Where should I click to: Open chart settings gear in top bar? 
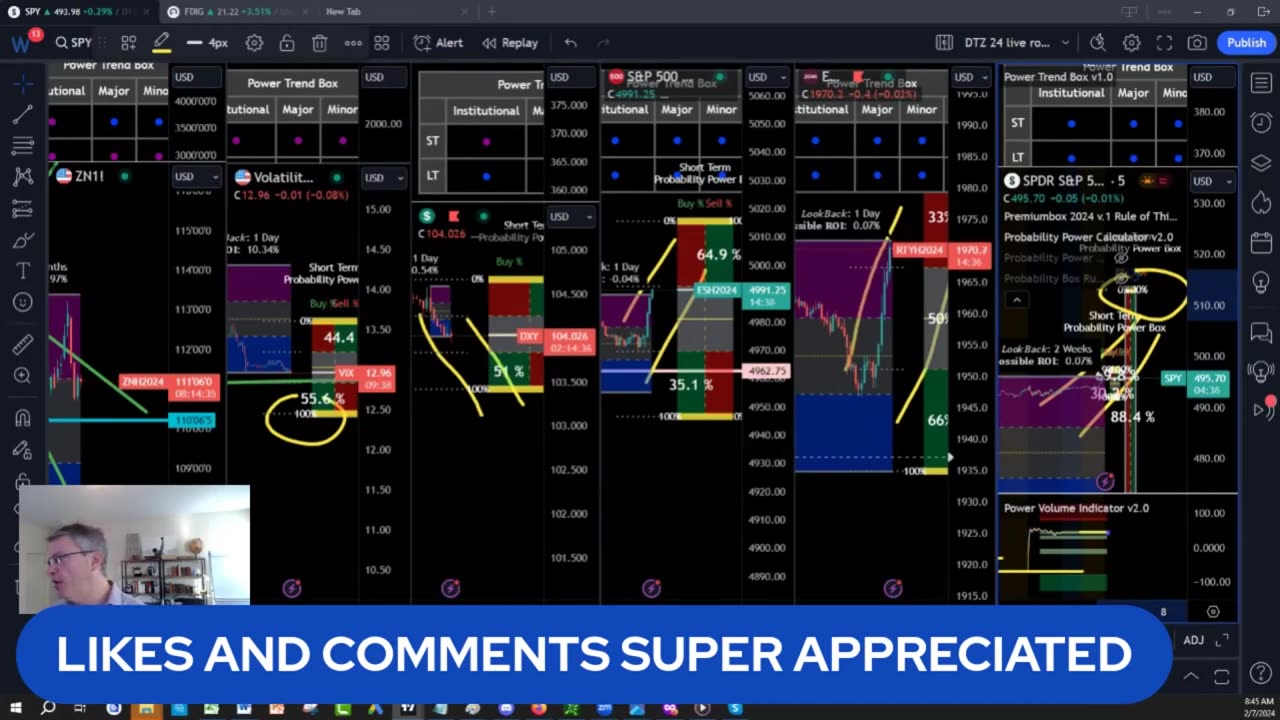(1131, 43)
